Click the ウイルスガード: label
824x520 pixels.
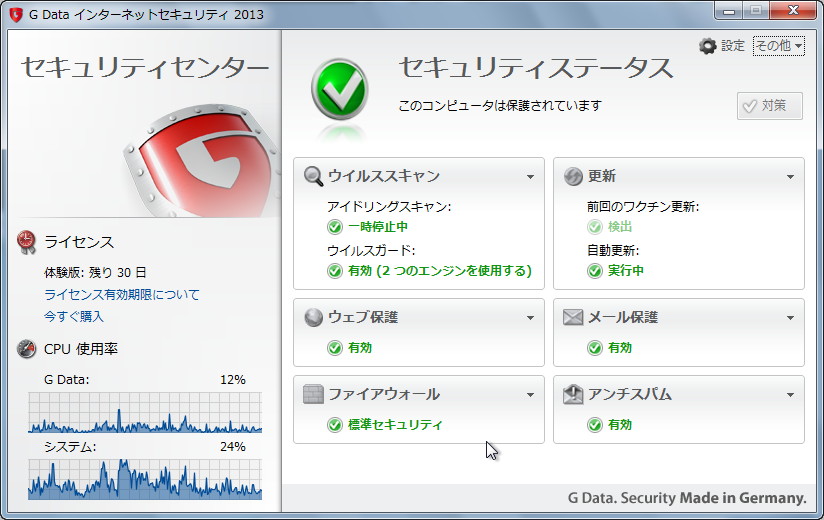click(371, 251)
